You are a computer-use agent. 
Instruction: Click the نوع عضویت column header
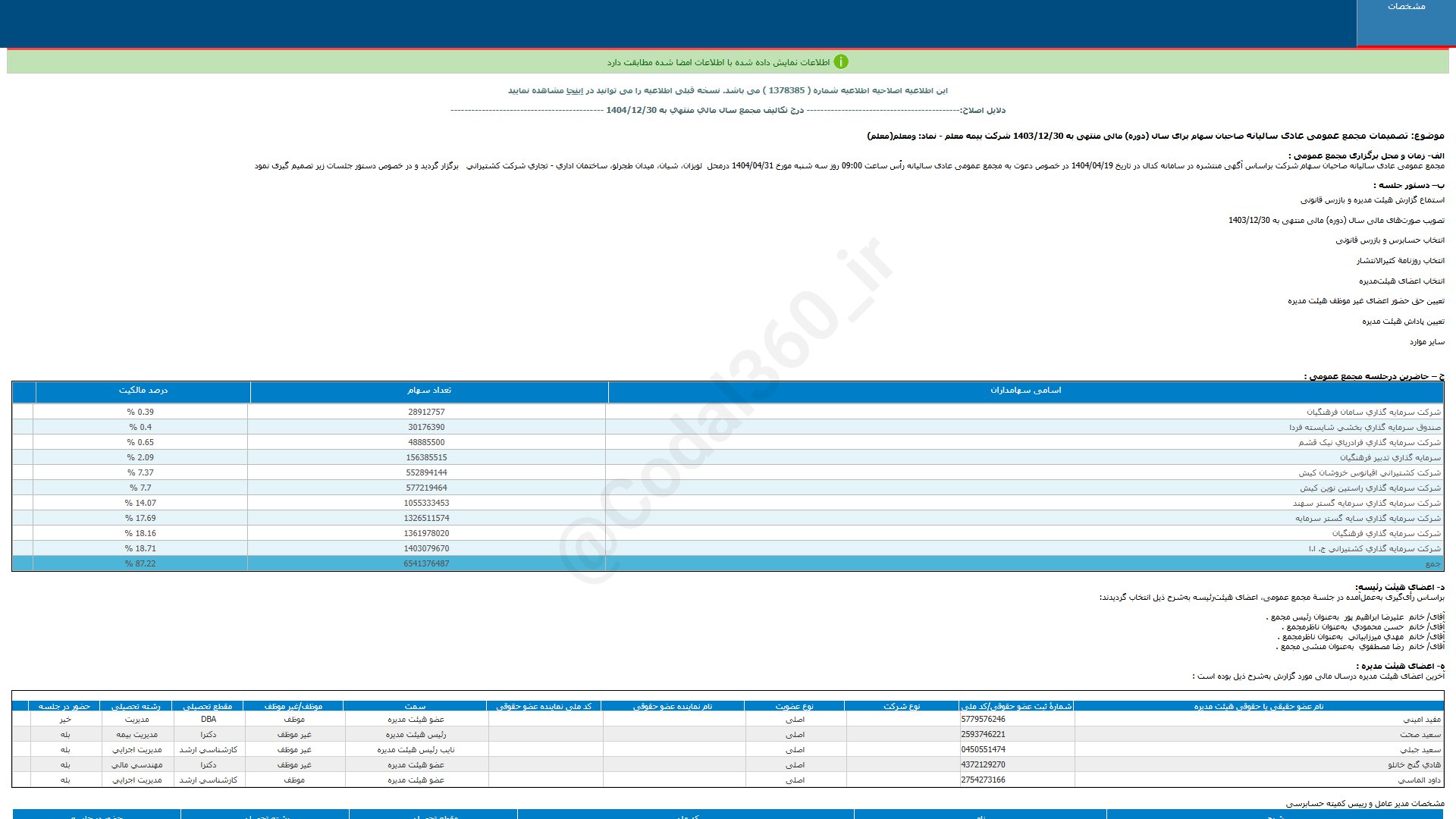(x=794, y=707)
